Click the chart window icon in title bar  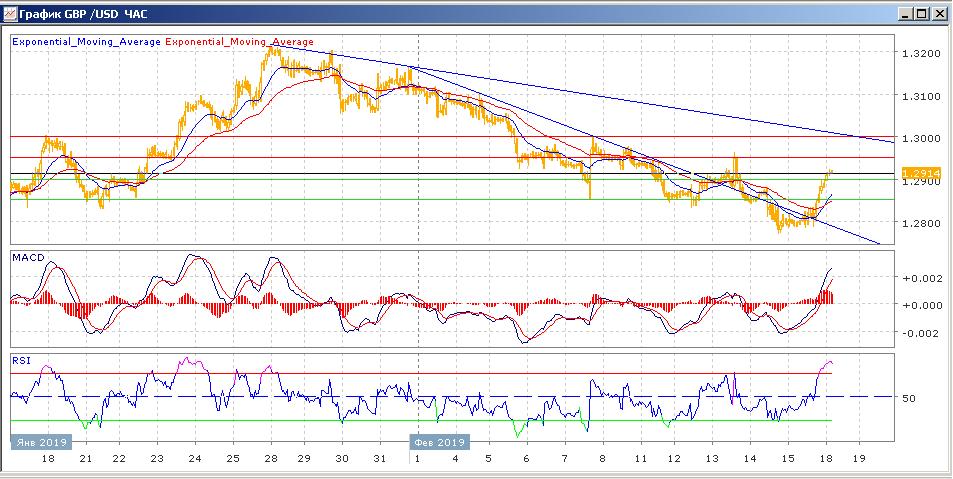point(11,14)
